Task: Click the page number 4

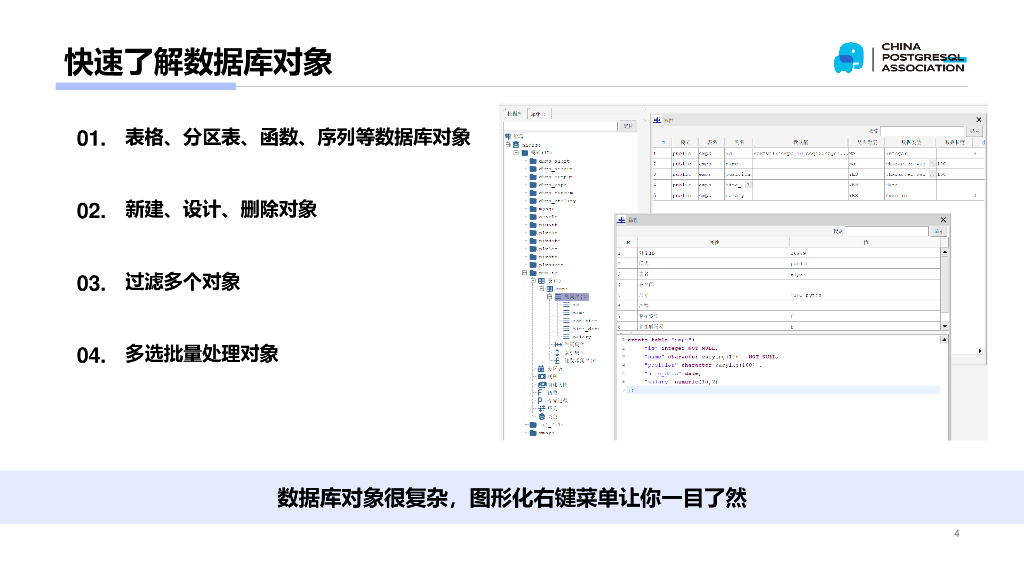Action: tap(957, 534)
